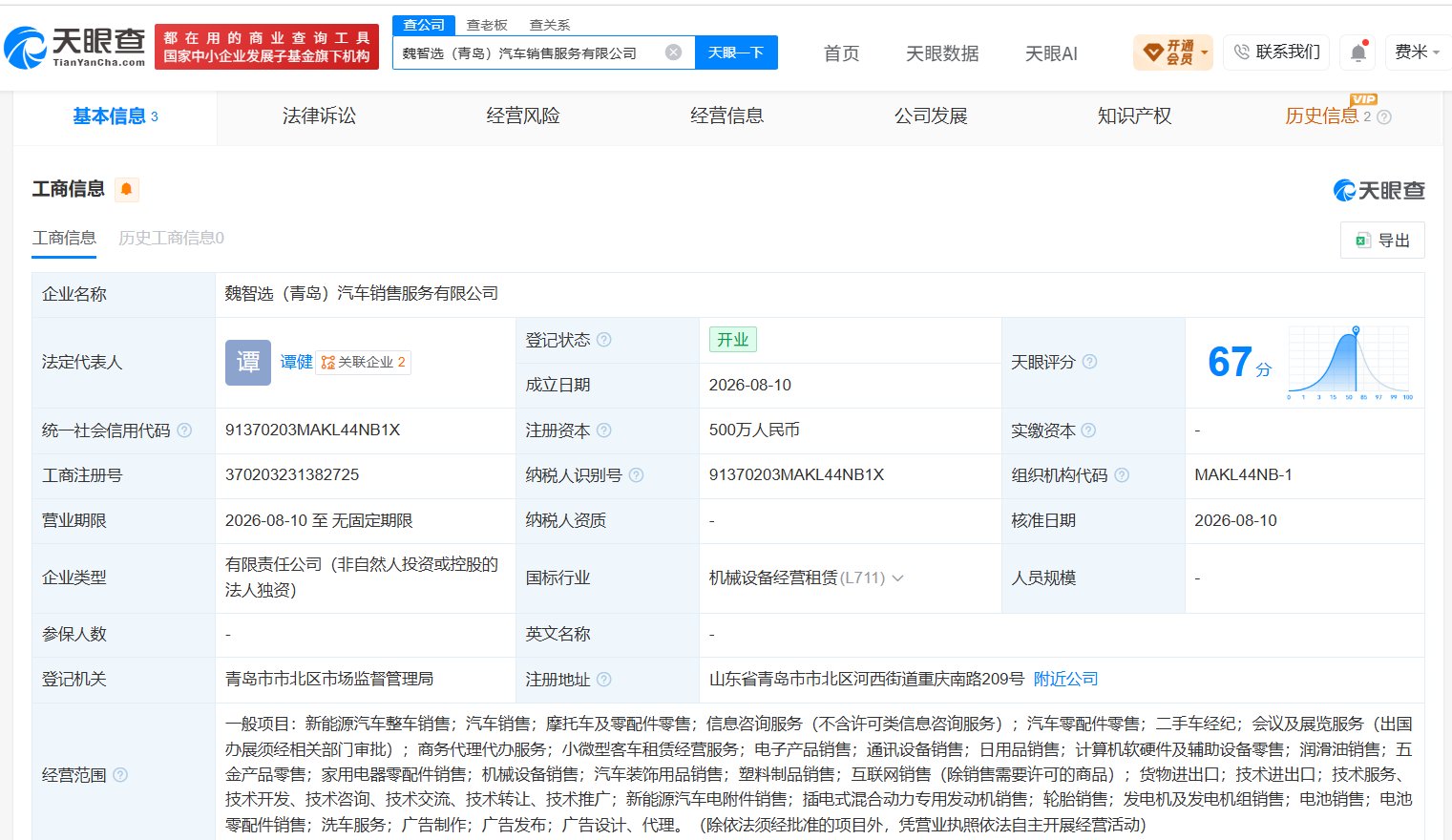The width and height of the screenshot is (1452, 840).
Task: Expand the 开通会员 membership dropdown
Action: click(x=1173, y=52)
